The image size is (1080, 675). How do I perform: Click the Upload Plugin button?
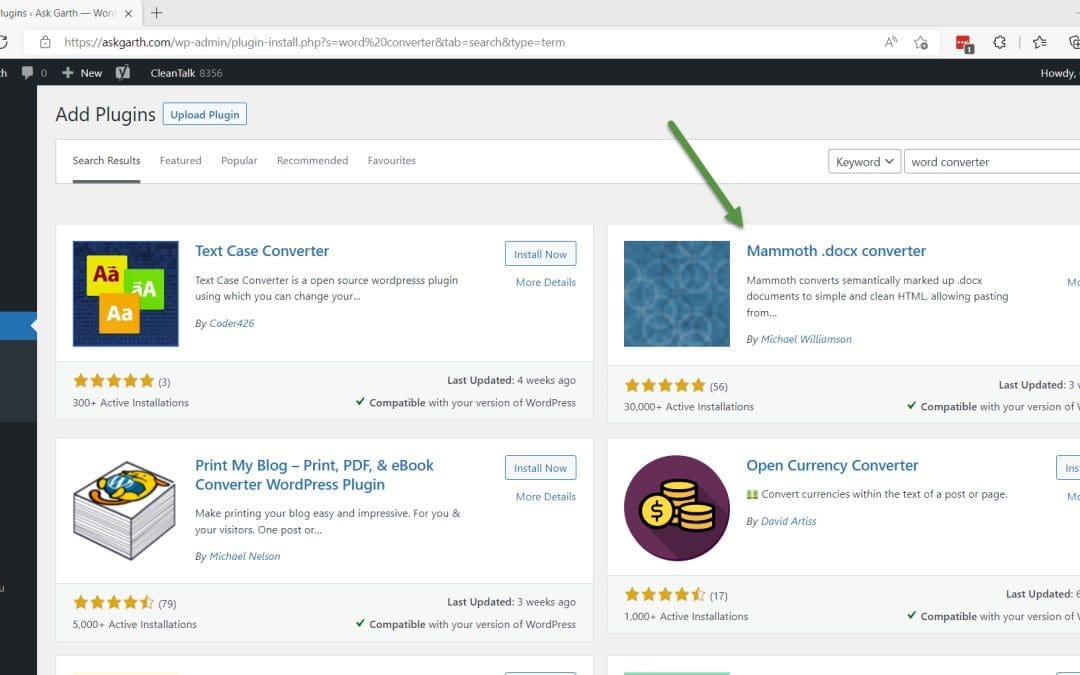pos(205,114)
